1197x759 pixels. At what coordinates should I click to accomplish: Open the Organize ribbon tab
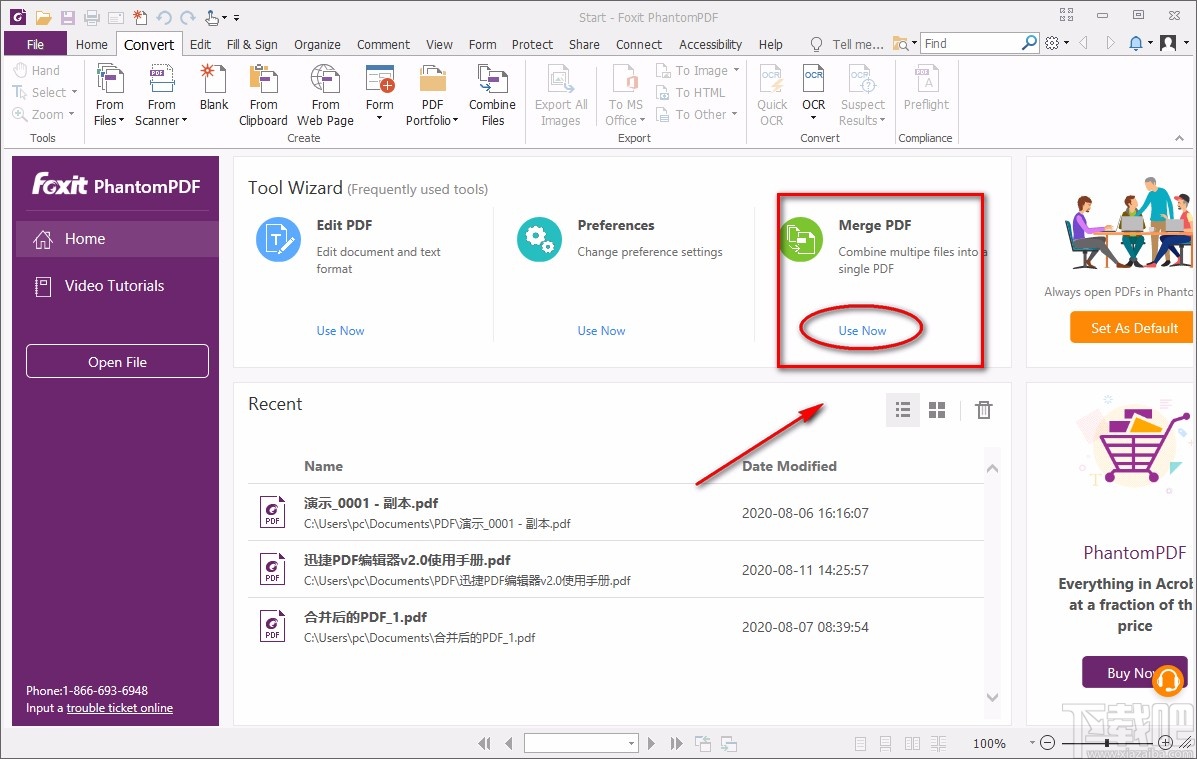pyautogui.click(x=317, y=44)
